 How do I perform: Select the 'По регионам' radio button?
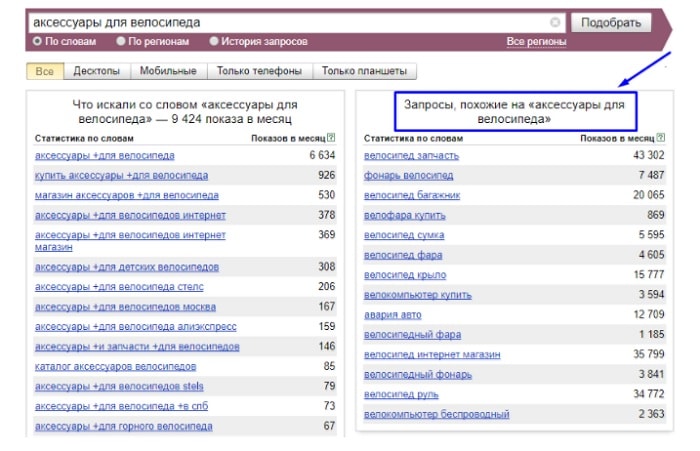(x=121, y=42)
